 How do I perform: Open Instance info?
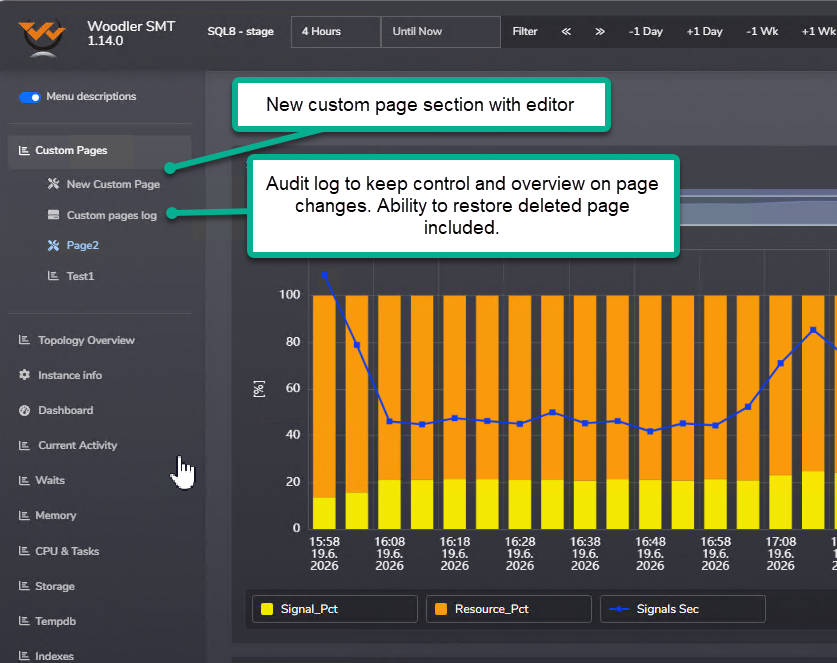(70, 375)
